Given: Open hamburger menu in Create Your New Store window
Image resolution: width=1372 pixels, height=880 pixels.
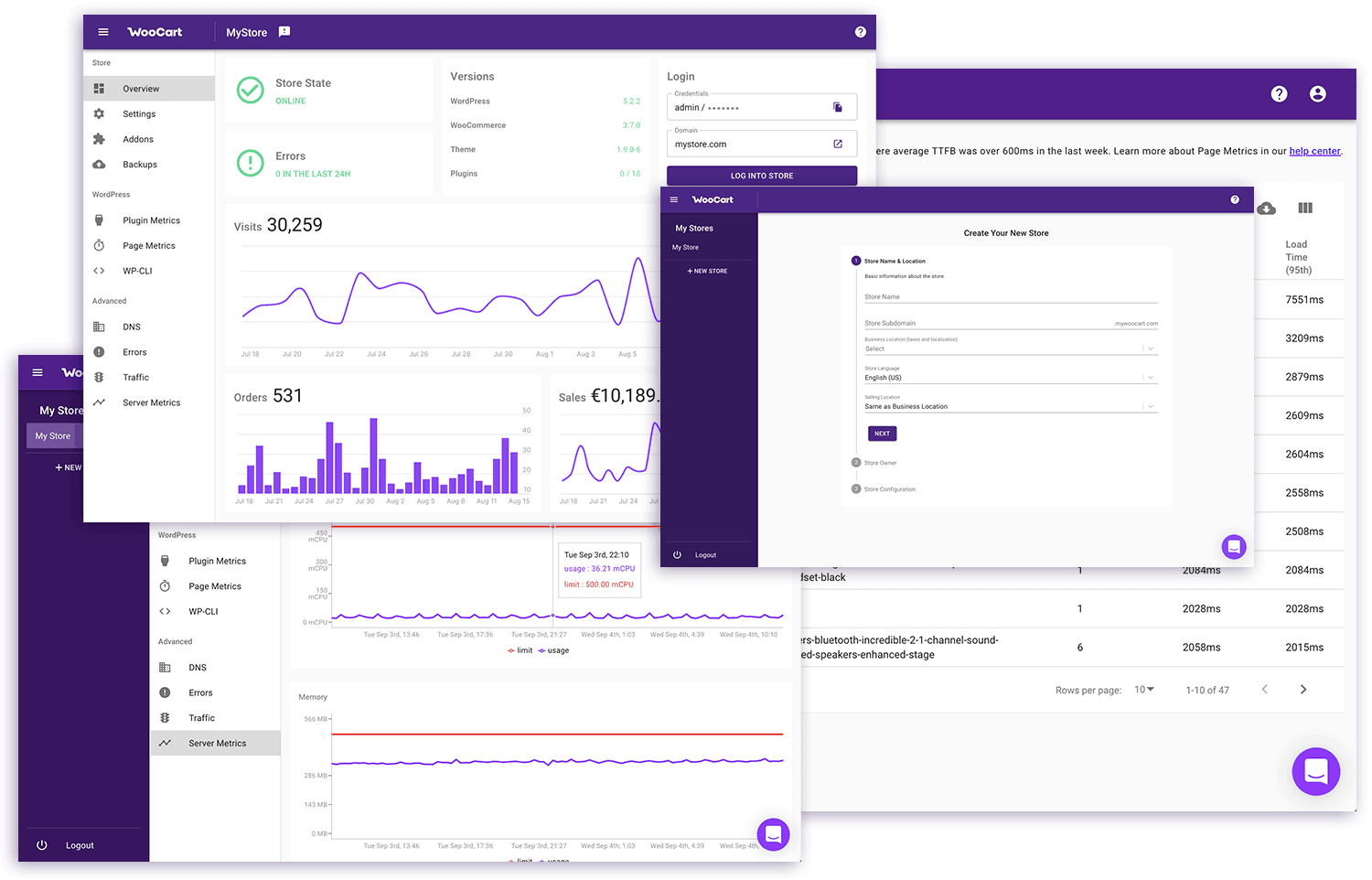Looking at the screenshot, I should (674, 199).
